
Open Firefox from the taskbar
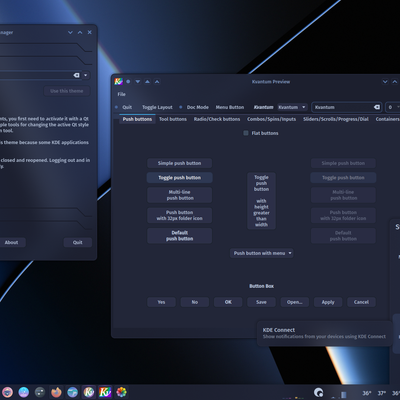coord(56,392)
